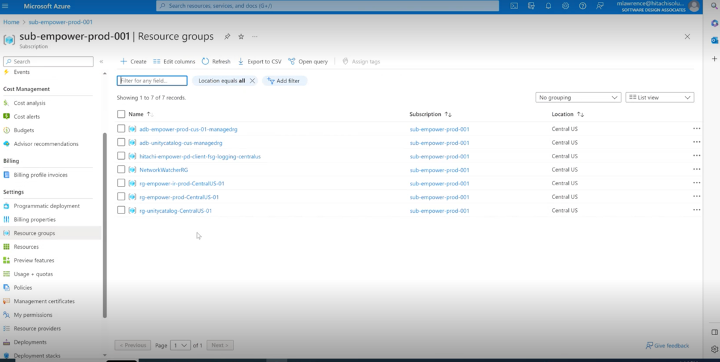Open Advisor recommendations in the side menu

tap(46, 144)
